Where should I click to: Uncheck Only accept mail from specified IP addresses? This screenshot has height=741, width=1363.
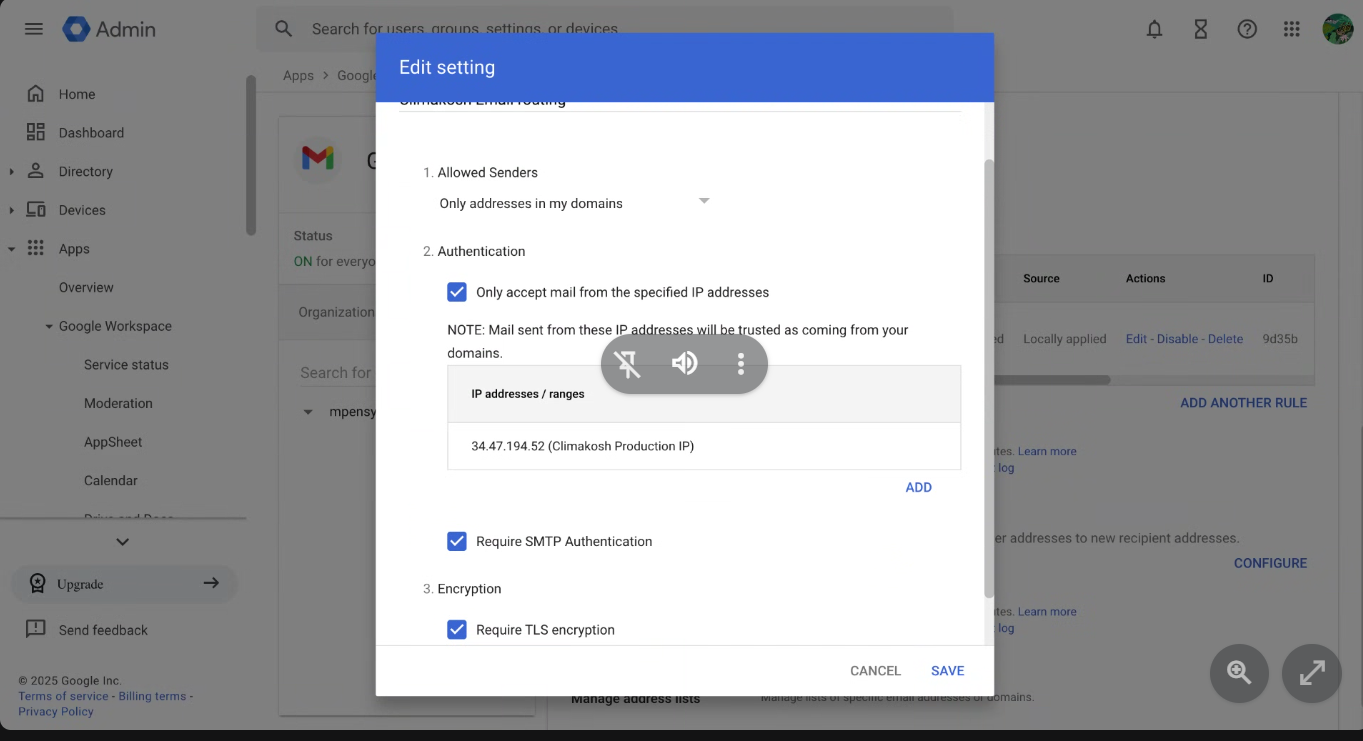pos(457,292)
